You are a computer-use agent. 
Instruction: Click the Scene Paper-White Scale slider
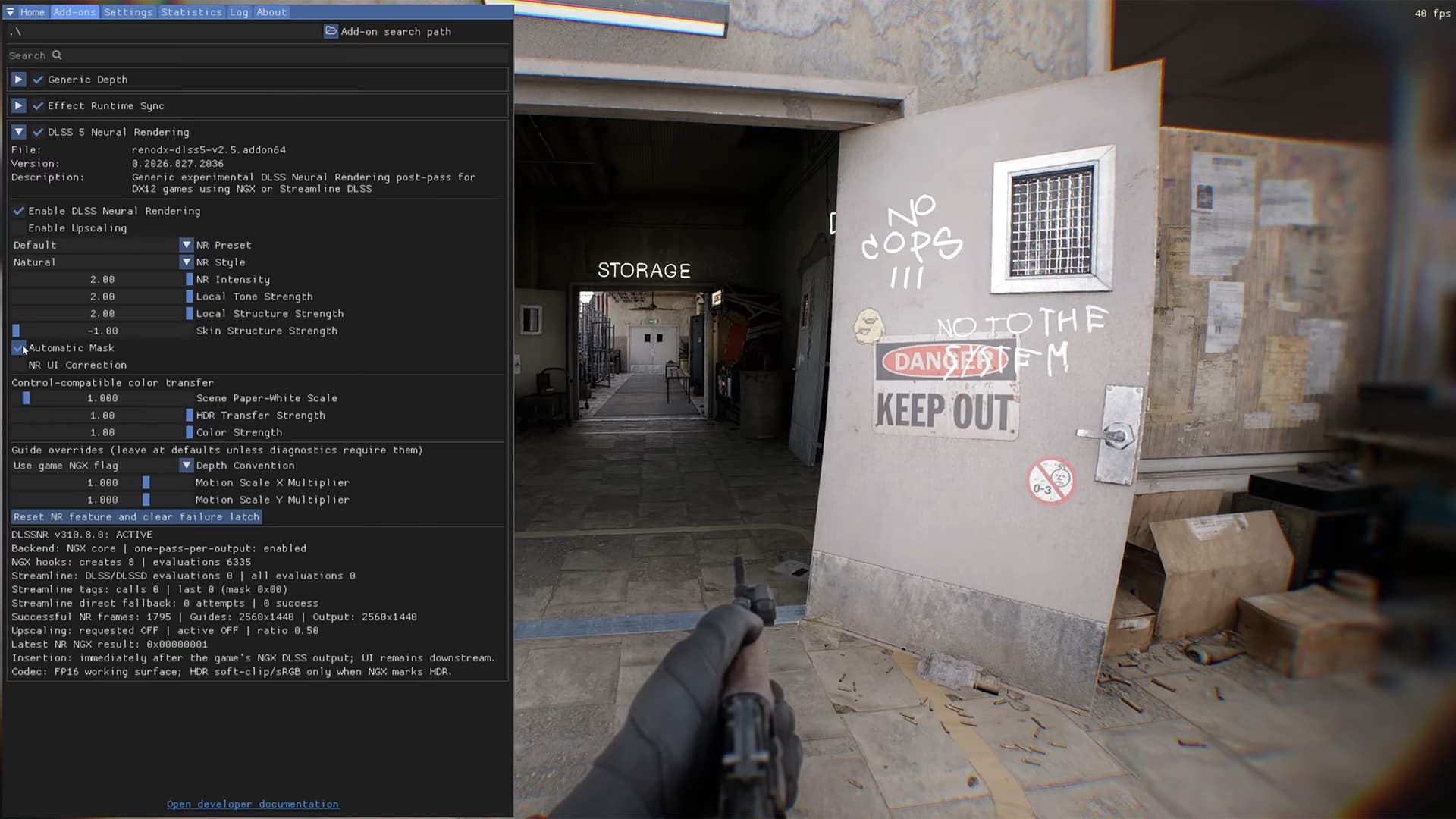102,398
